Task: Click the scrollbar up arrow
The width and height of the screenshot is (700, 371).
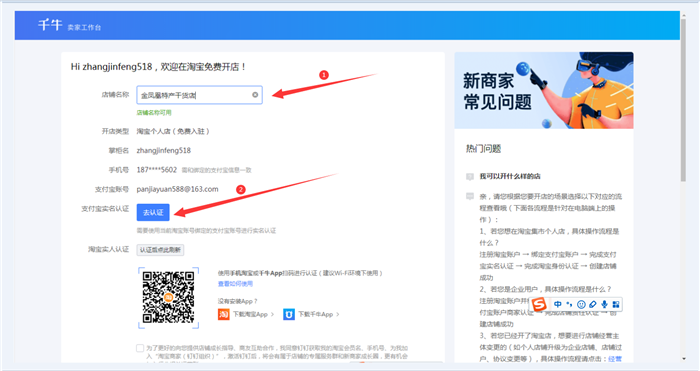Action: [683, 15]
